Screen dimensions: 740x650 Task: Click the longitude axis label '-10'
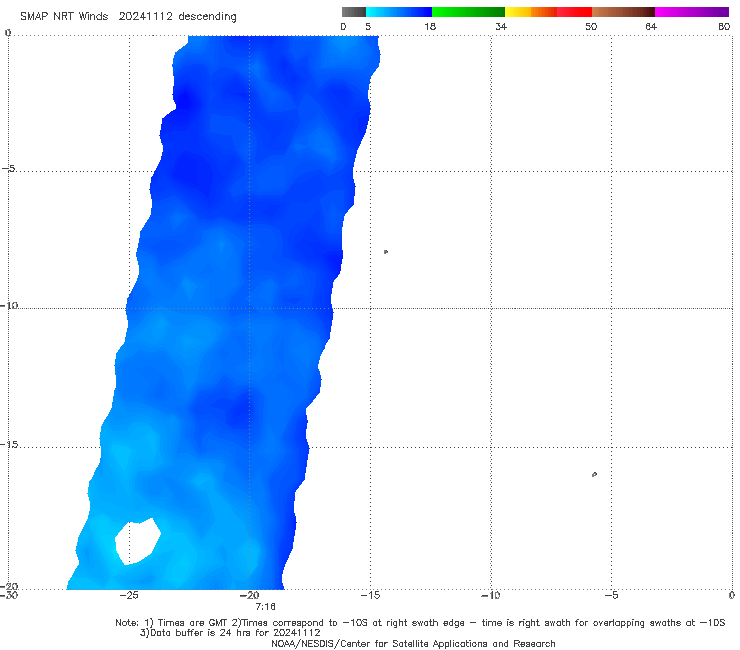click(490, 596)
